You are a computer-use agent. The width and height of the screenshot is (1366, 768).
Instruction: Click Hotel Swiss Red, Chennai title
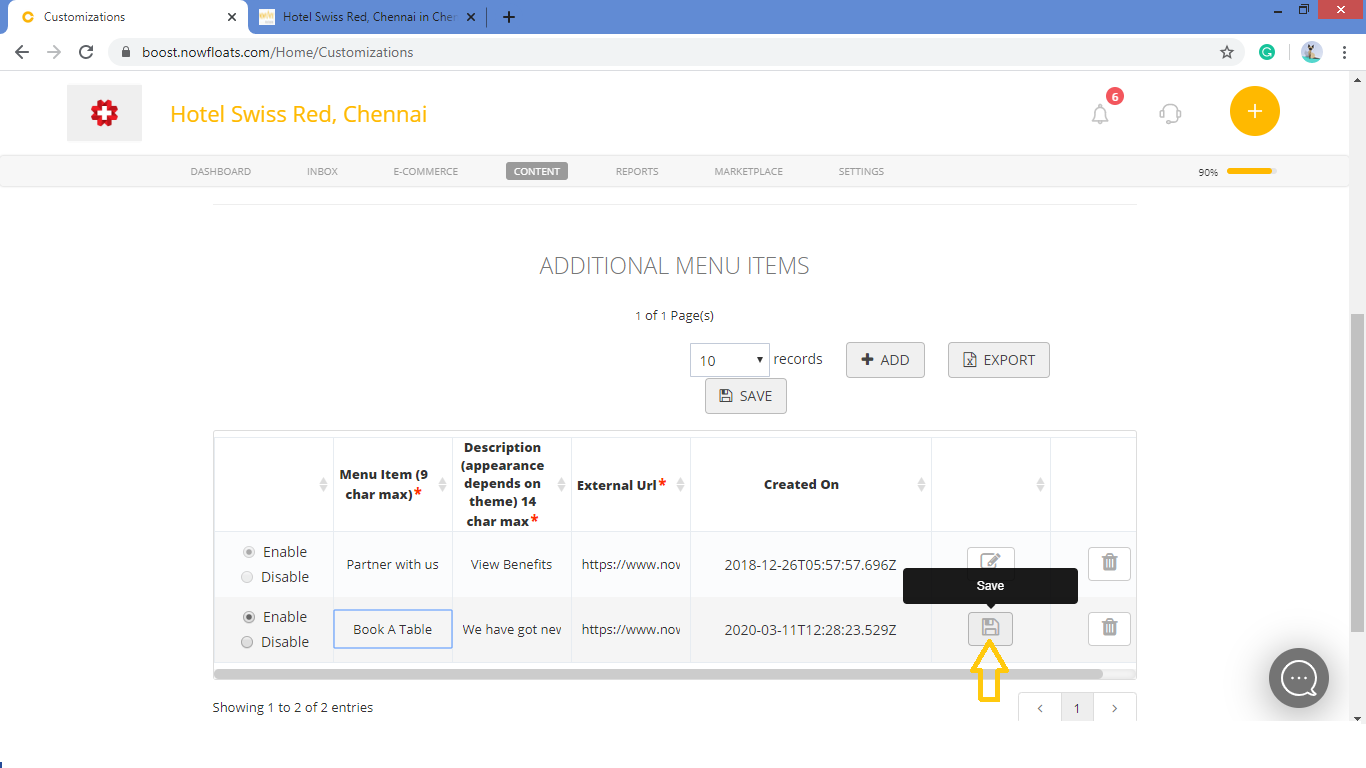point(298,114)
